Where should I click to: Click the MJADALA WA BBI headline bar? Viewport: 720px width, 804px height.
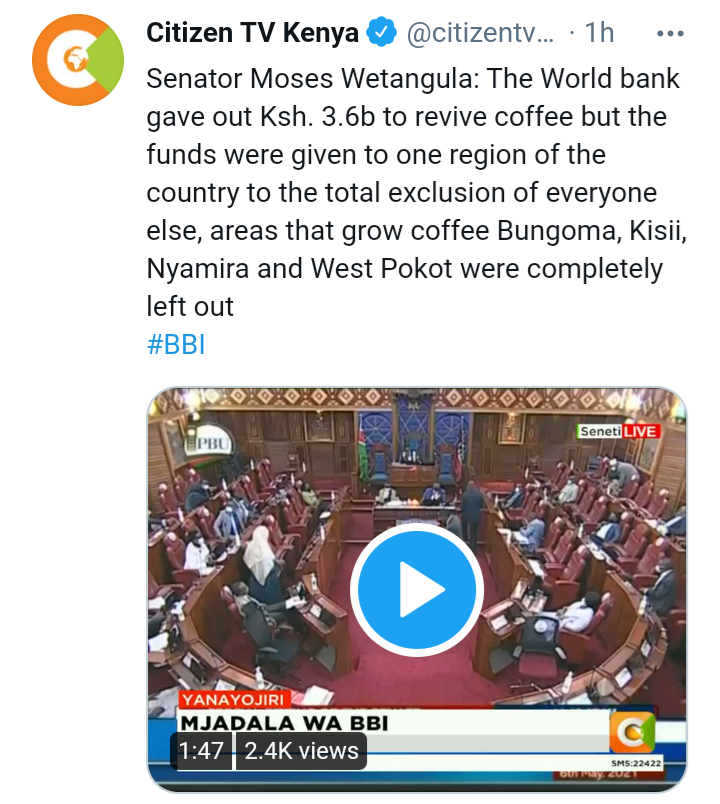click(393, 723)
